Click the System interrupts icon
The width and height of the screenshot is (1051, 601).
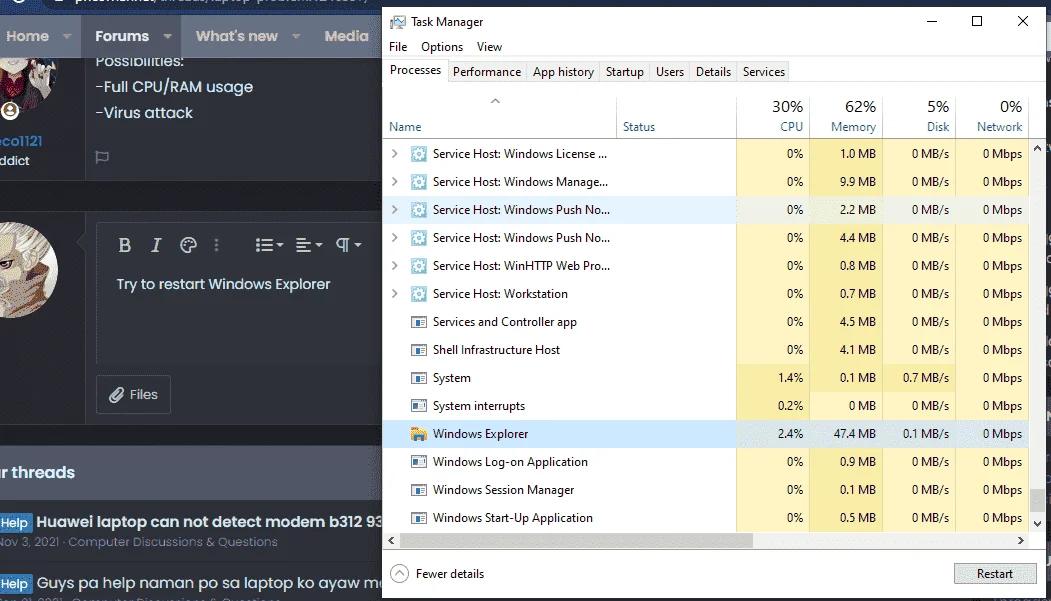pyautogui.click(x=418, y=406)
